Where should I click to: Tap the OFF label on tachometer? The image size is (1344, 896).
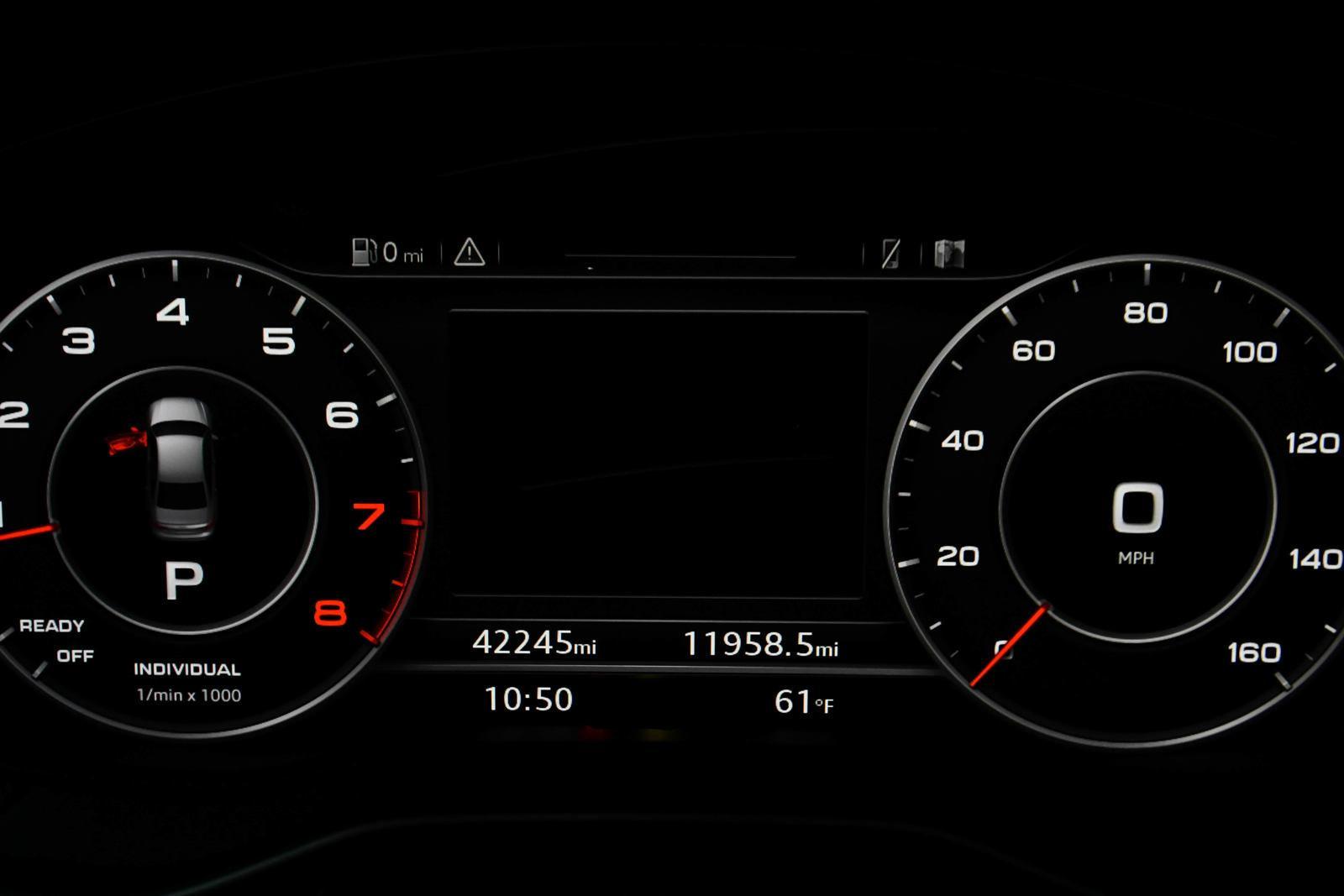tap(76, 656)
